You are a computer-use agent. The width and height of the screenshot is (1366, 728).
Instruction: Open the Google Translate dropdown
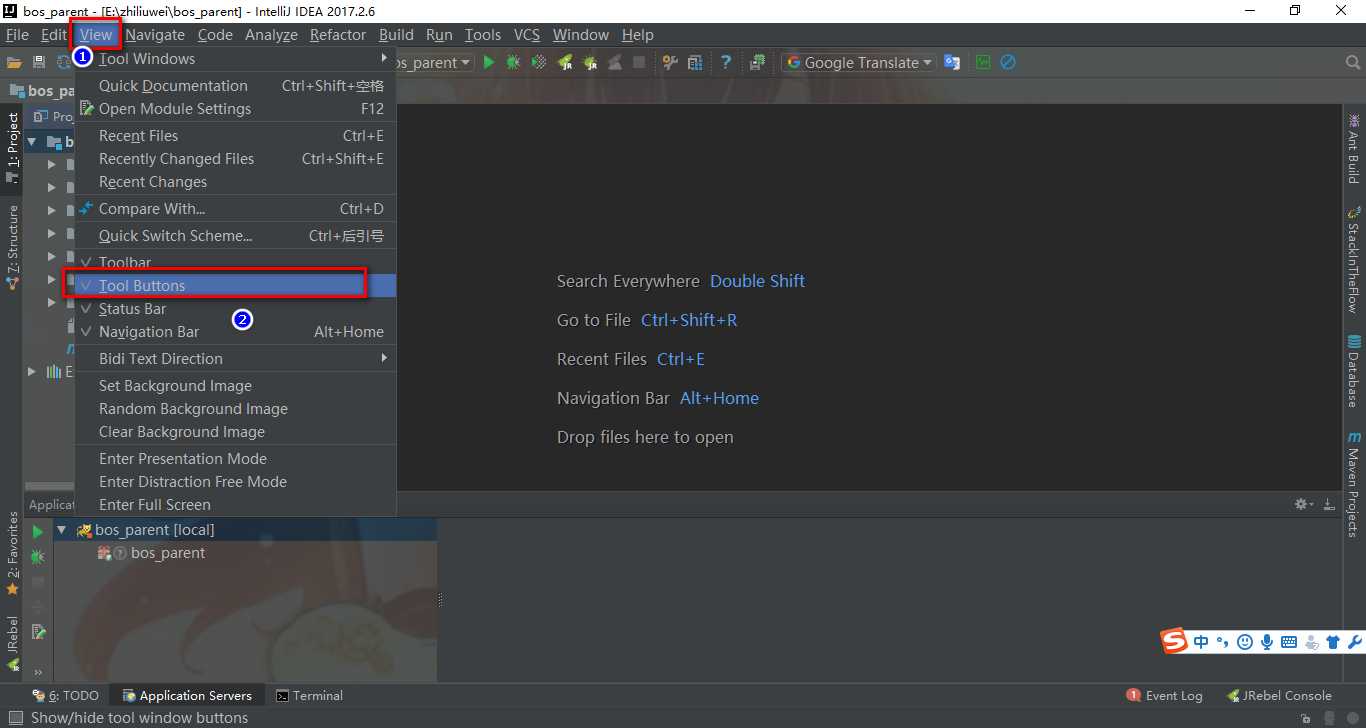tap(858, 62)
